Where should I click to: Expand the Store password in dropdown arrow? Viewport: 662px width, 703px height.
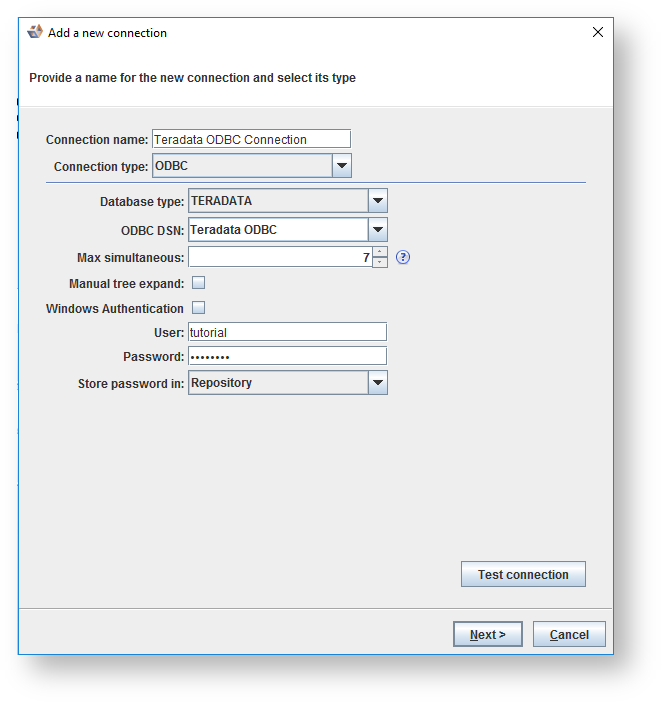pos(377,383)
